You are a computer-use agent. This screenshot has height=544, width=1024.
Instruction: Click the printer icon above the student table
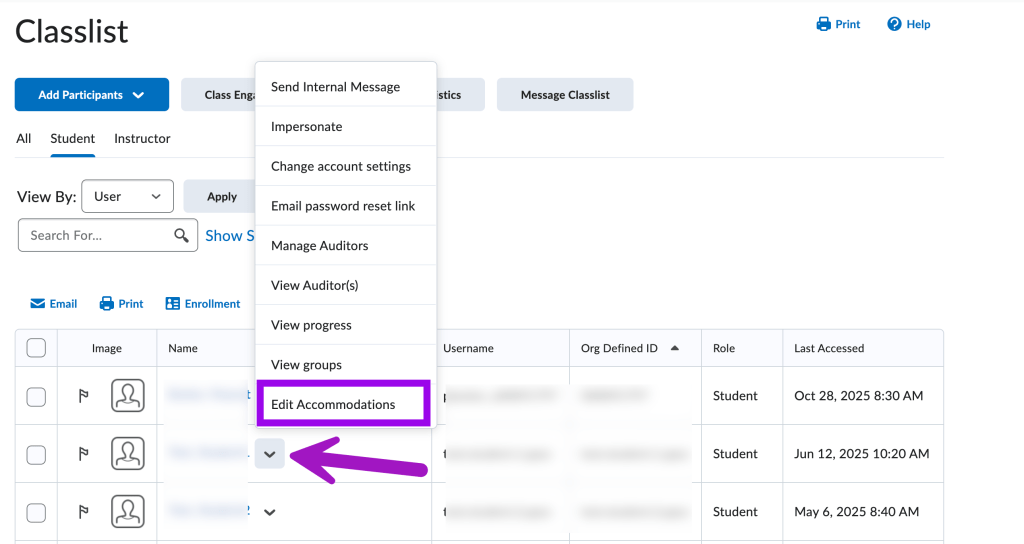pos(107,304)
